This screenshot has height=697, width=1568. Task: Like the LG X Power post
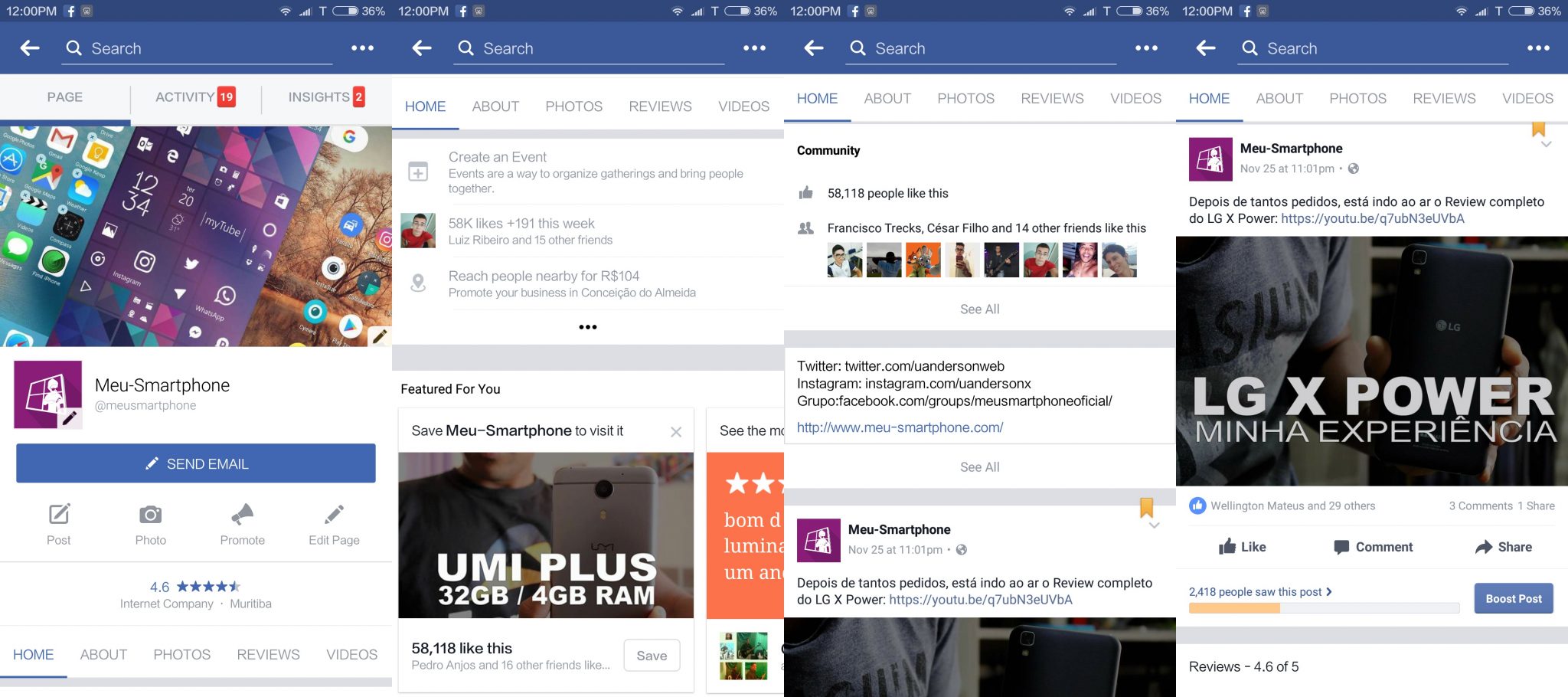click(x=1242, y=547)
